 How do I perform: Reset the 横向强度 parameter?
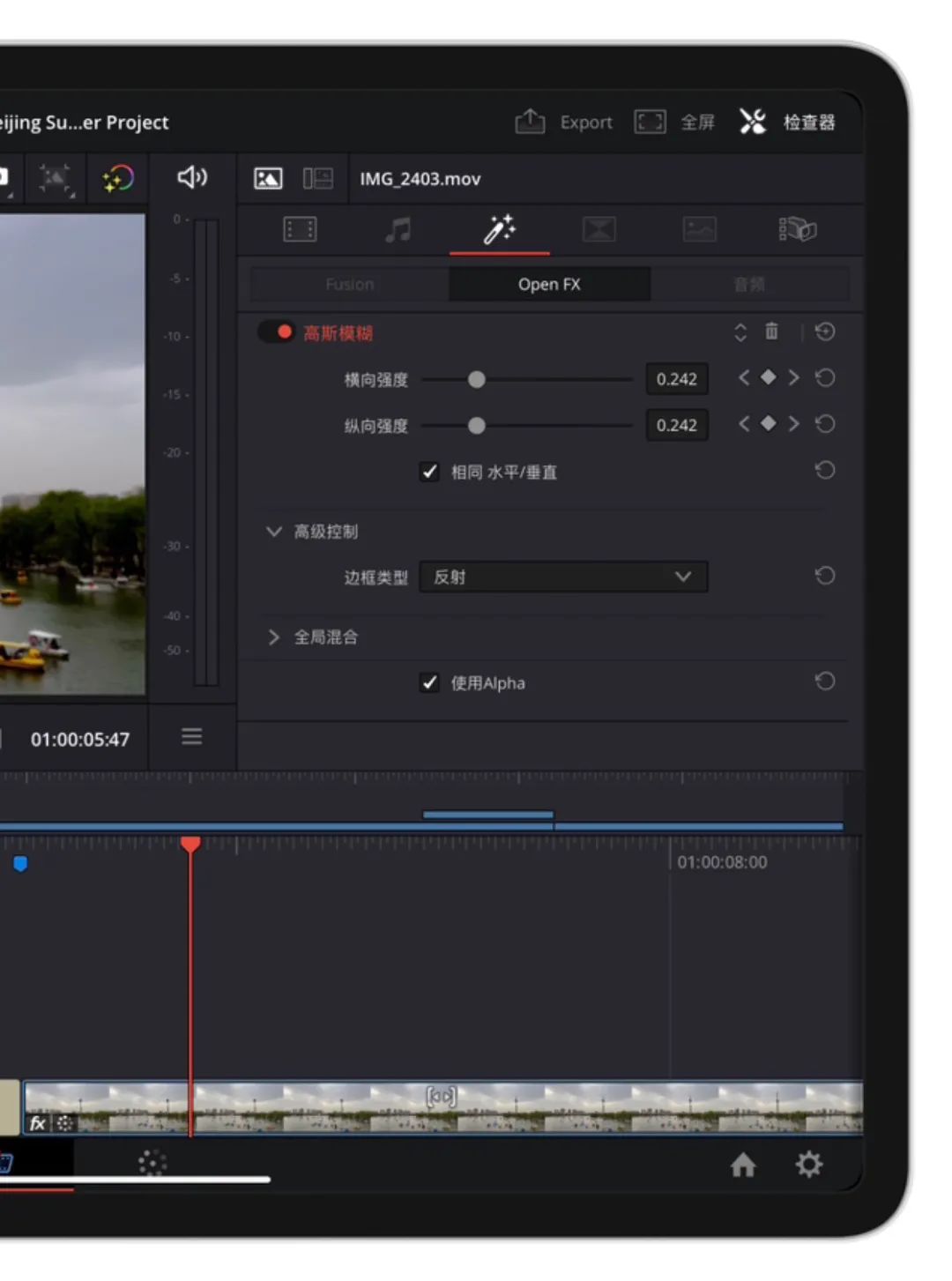[x=825, y=378]
